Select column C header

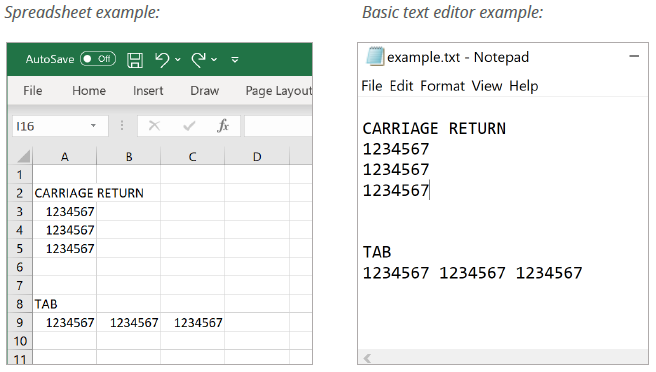(192, 156)
